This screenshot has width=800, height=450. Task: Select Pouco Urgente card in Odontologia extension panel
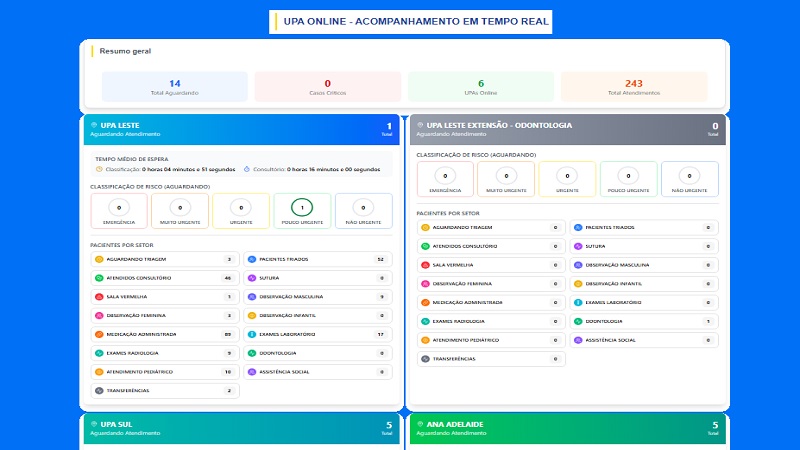(628, 179)
